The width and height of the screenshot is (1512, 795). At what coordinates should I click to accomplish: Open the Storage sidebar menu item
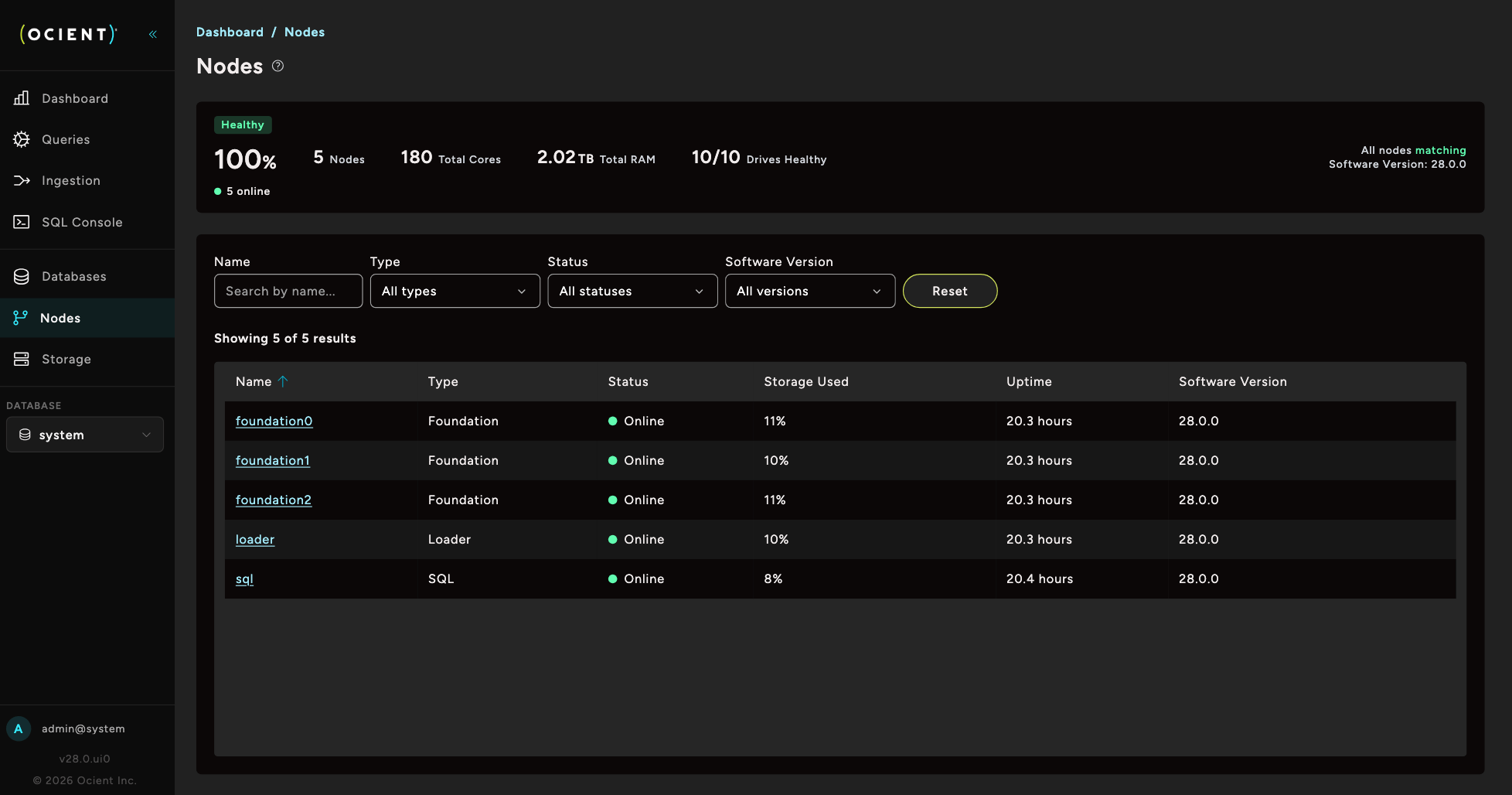pyautogui.click(x=87, y=359)
